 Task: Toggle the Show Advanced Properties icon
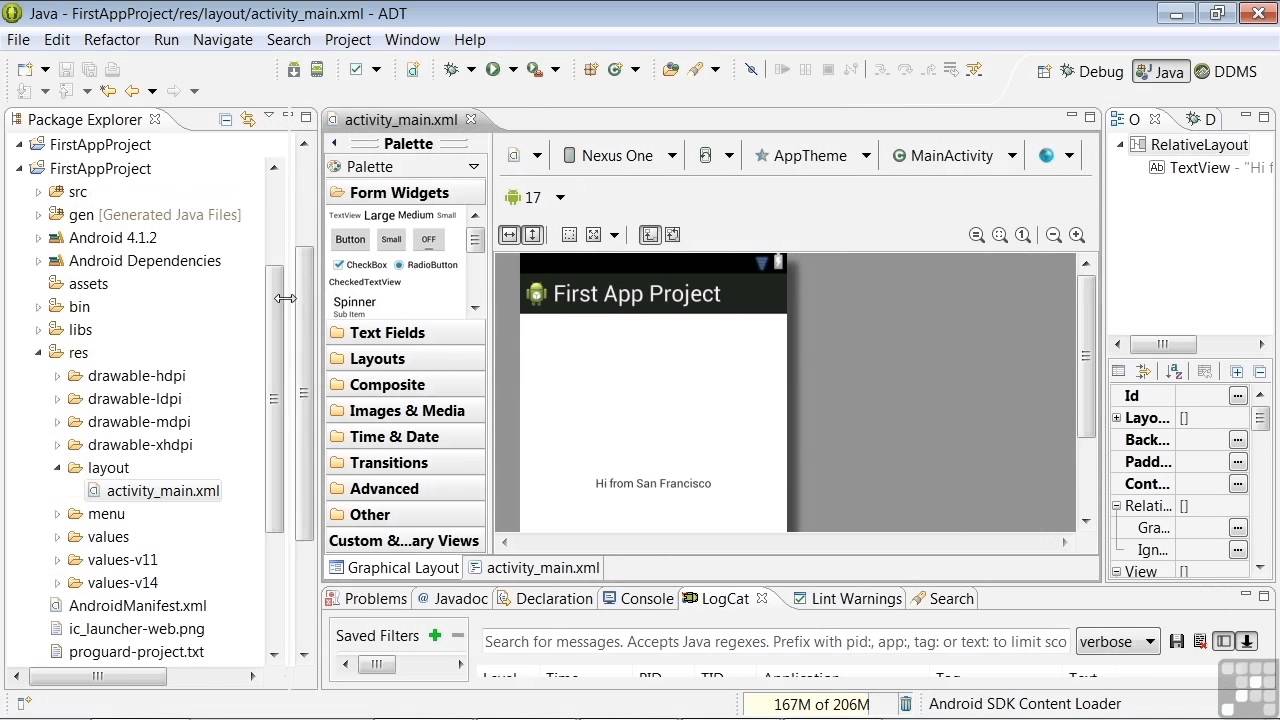tap(1143, 372)
